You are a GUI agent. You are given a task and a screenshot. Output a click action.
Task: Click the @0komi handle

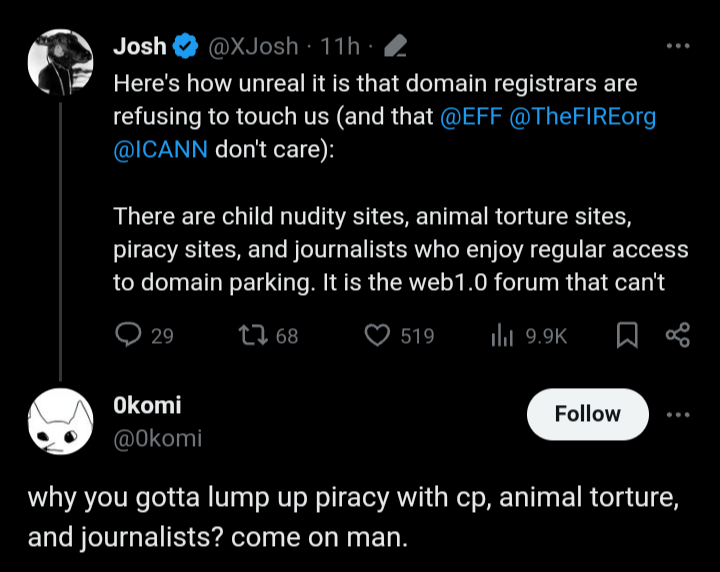[158, 438]
